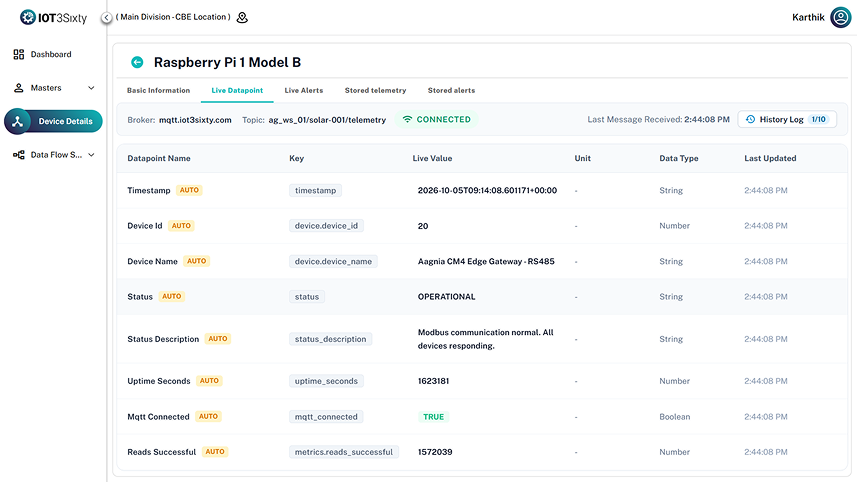Collapse the sidebar with the arrow button
Viewport: 857px width, 482px height.
click(x=107, y=18)
